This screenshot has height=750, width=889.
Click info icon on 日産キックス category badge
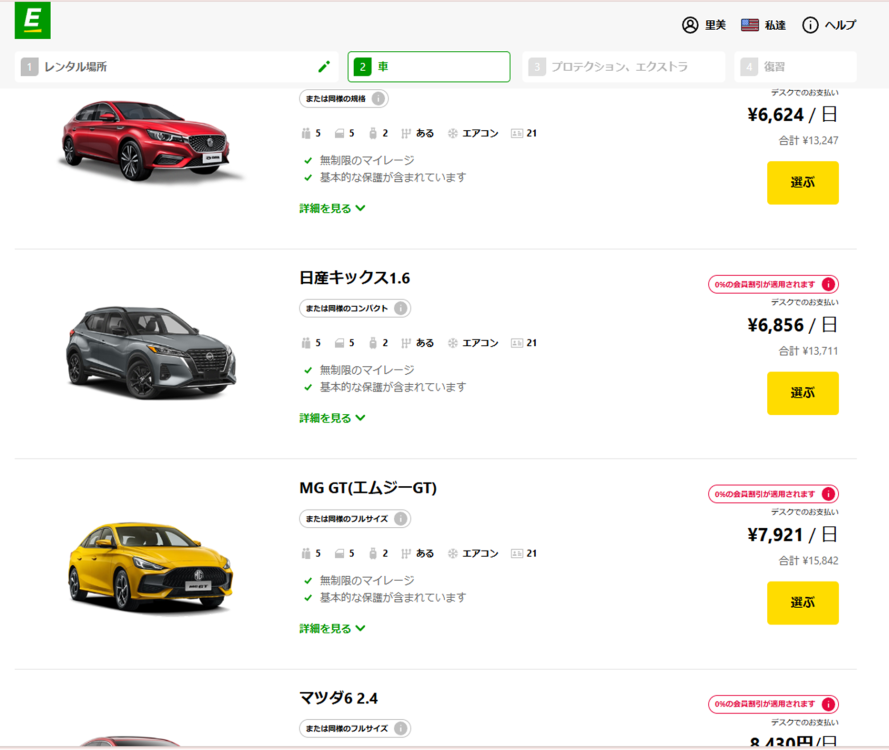400,308
